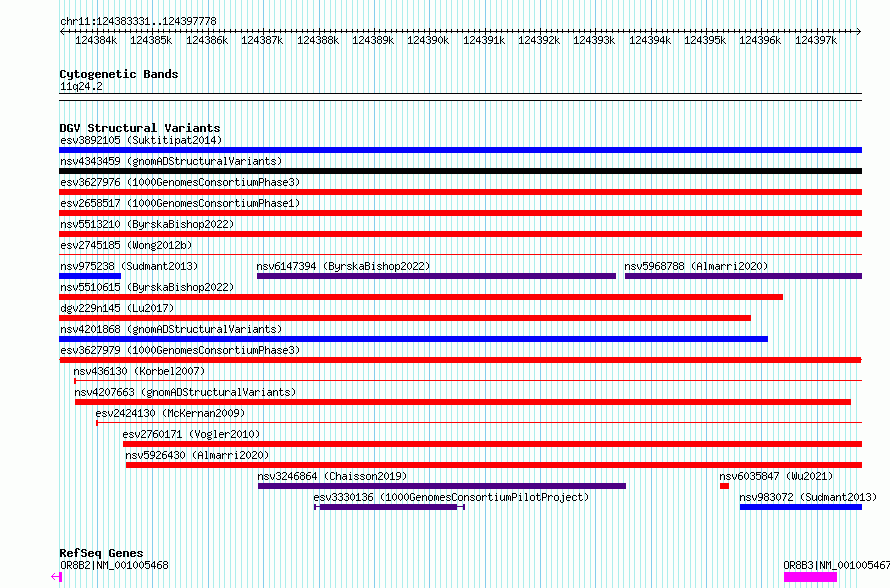
Task: Click esv2745185 (Wong2012b) variant label
Action: [126, 245]
